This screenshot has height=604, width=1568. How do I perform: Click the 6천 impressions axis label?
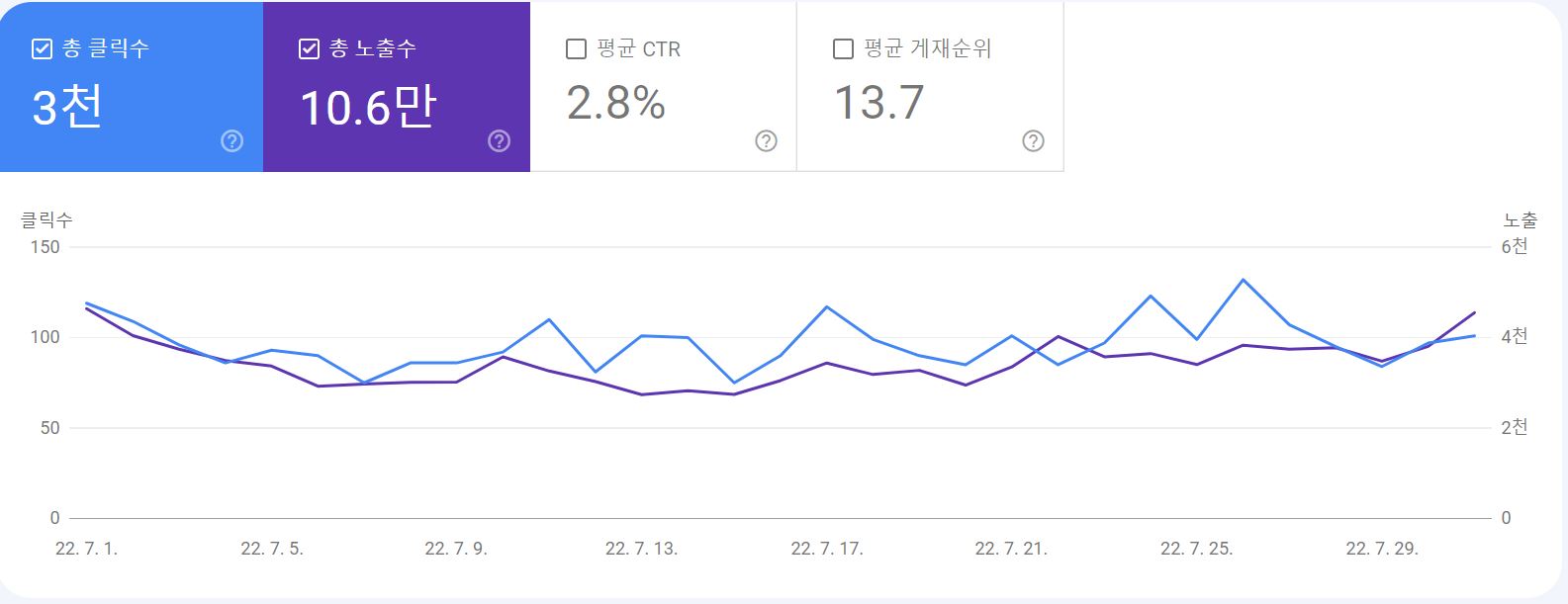tap(1515, 246)
